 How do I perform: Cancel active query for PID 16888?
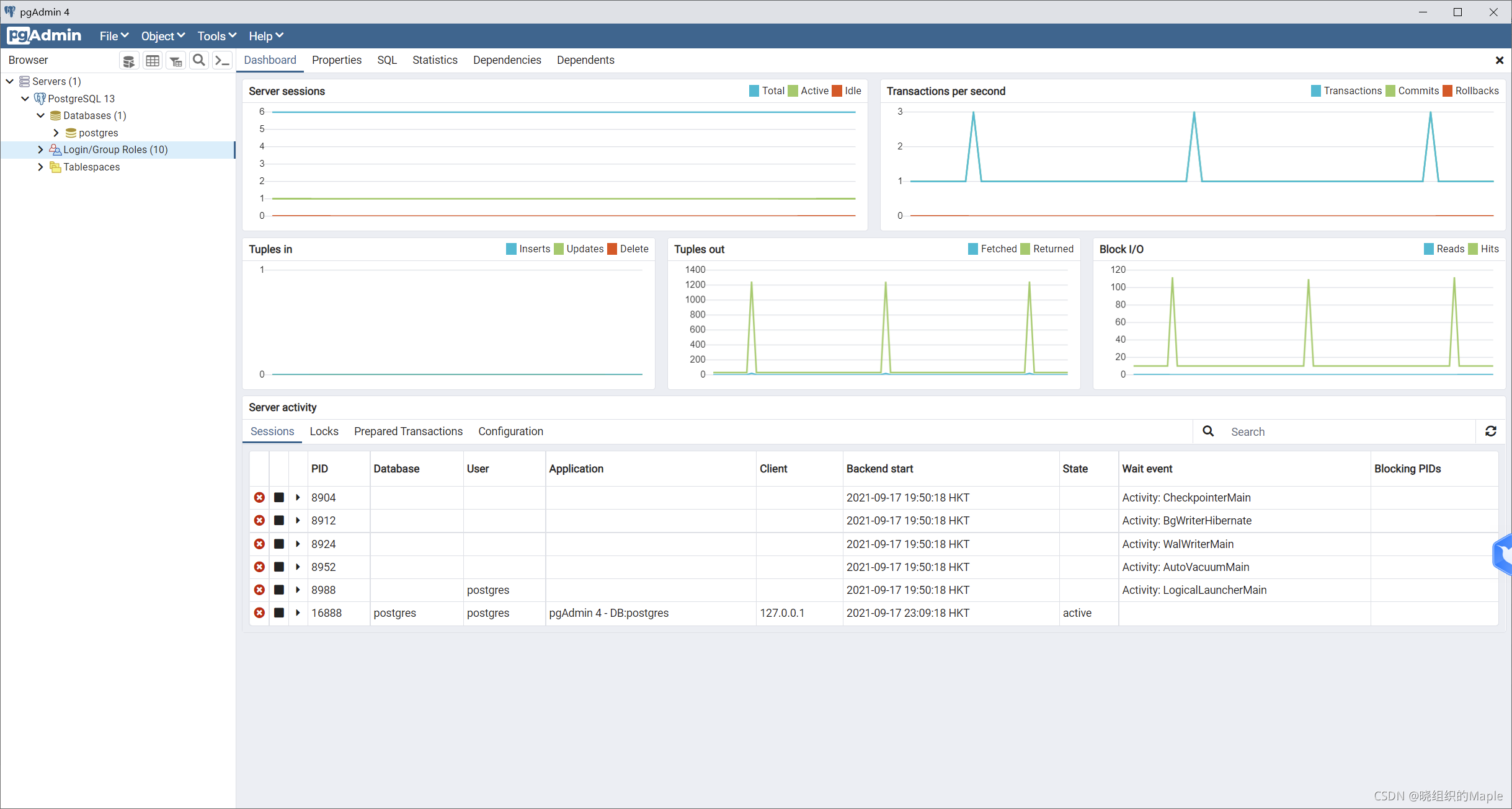(x=279, y=612)
